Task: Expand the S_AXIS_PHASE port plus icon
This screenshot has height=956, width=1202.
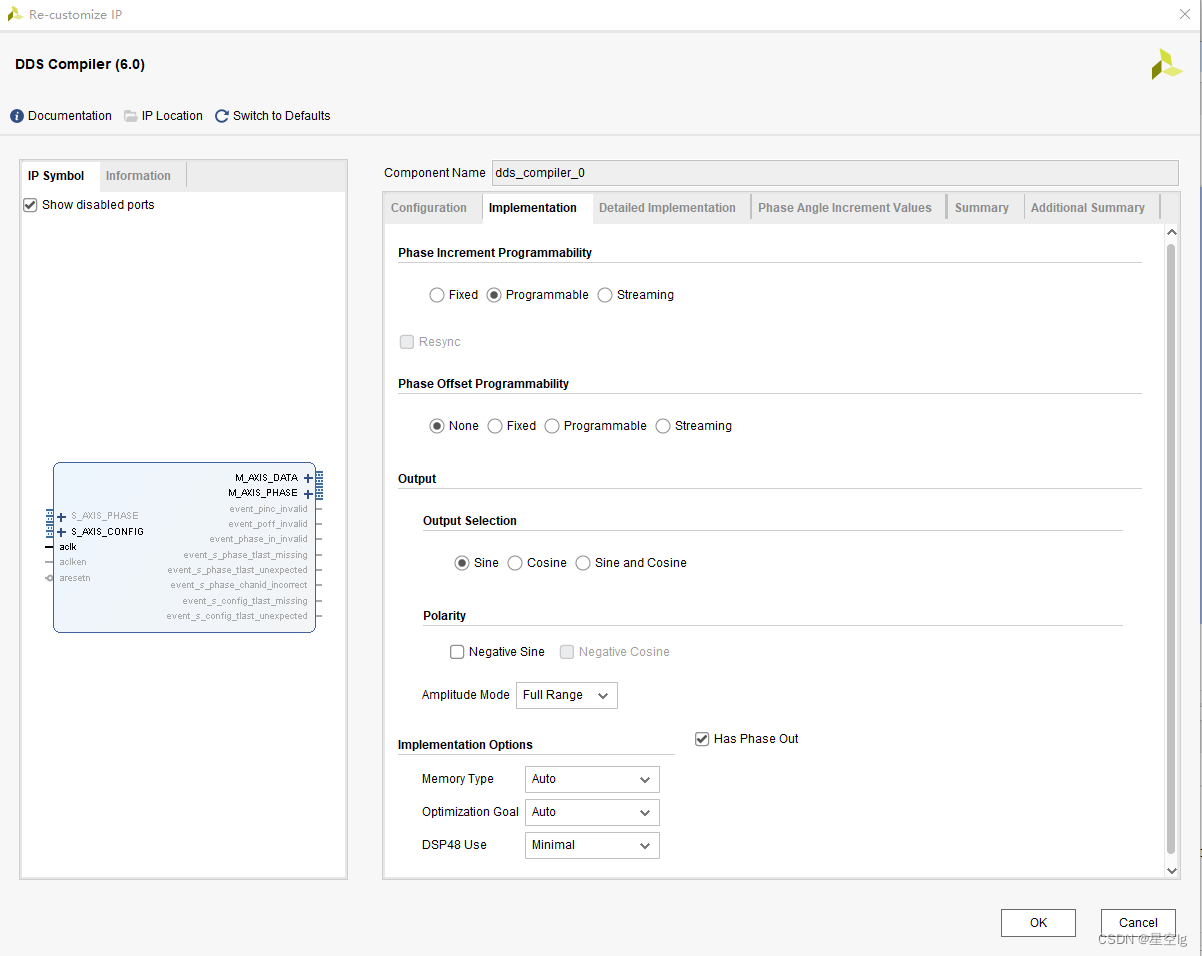Action: point(61,517)
